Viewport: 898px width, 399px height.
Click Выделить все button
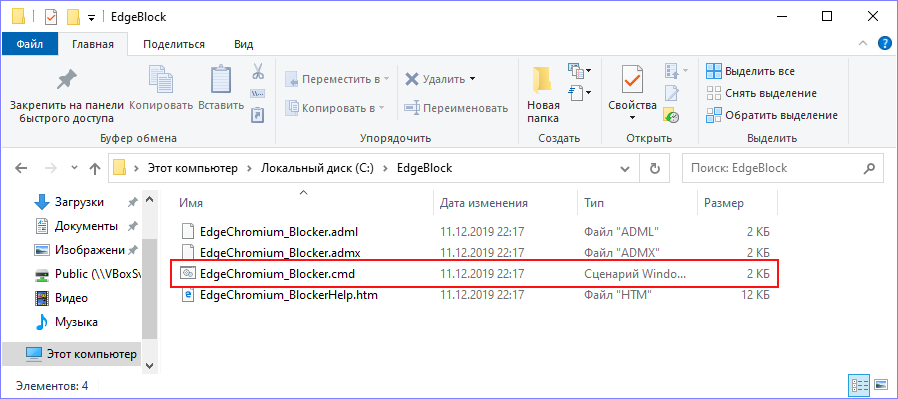tap(750, 71)
